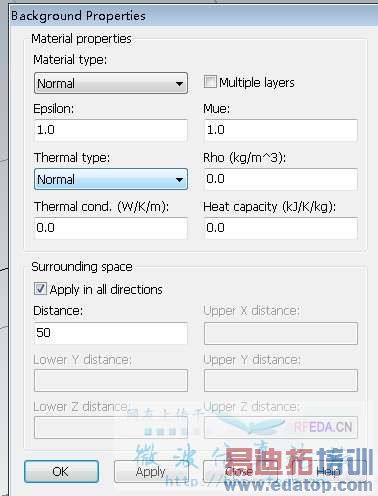This screenshot has height=496, width=378.
Task: Open the Material type dropdown
Action: 111,83
